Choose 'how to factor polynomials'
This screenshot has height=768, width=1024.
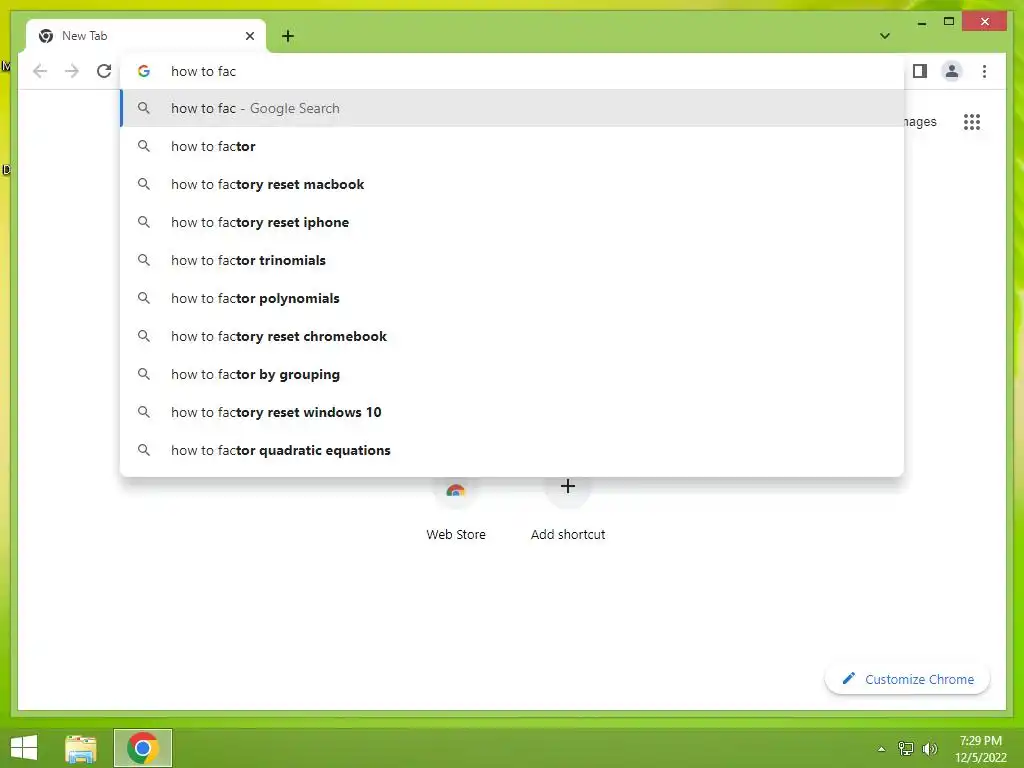click(x=513, y=298)
